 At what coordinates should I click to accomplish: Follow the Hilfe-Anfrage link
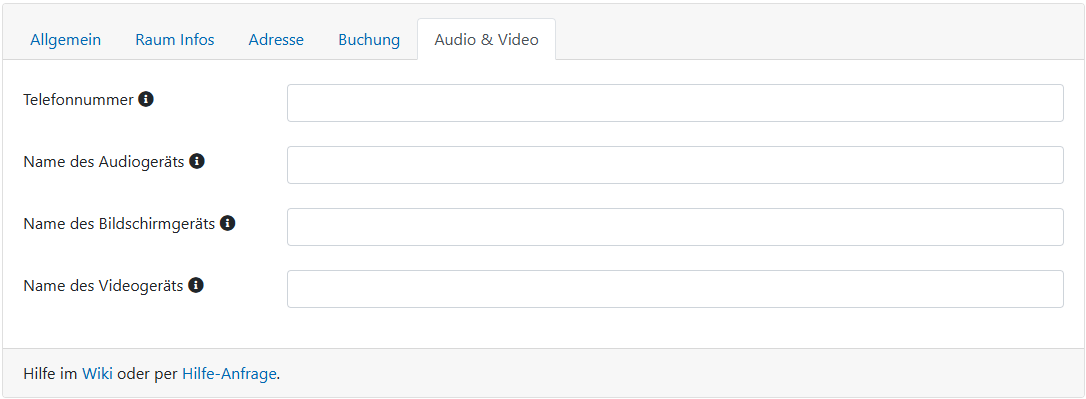coord(229,374)
